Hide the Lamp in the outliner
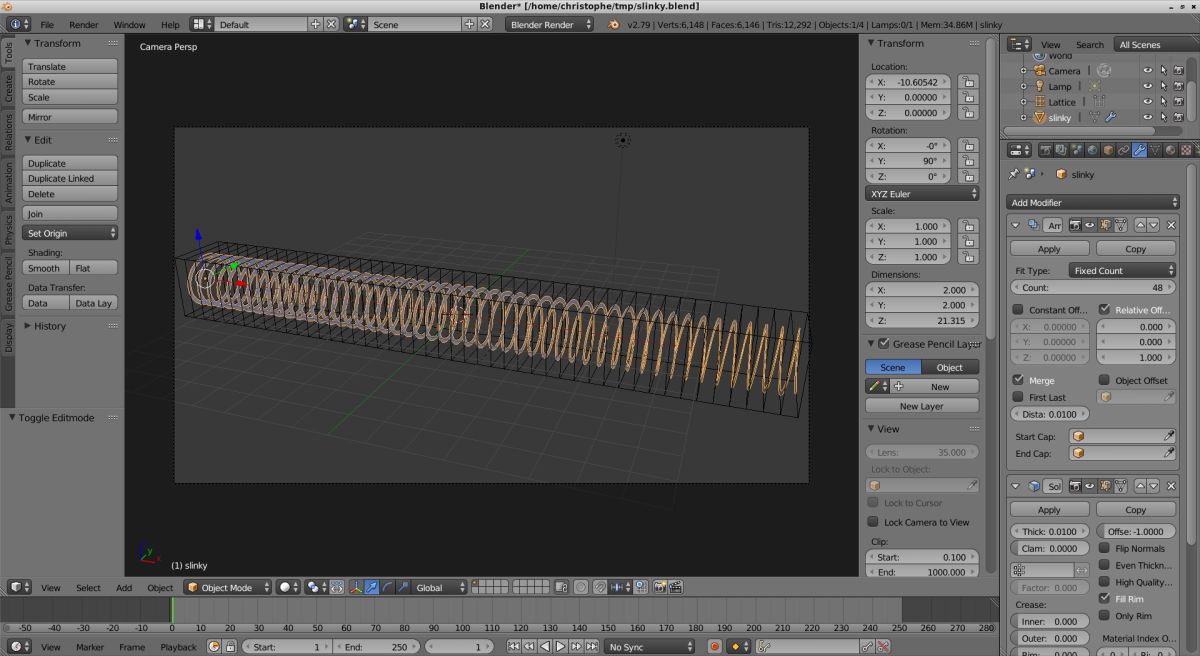 click(1147, 86)
